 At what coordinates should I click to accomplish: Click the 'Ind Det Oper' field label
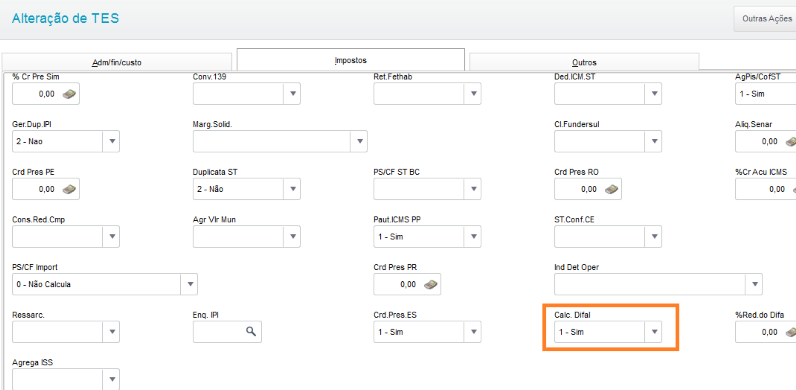[x=577, y=267]
